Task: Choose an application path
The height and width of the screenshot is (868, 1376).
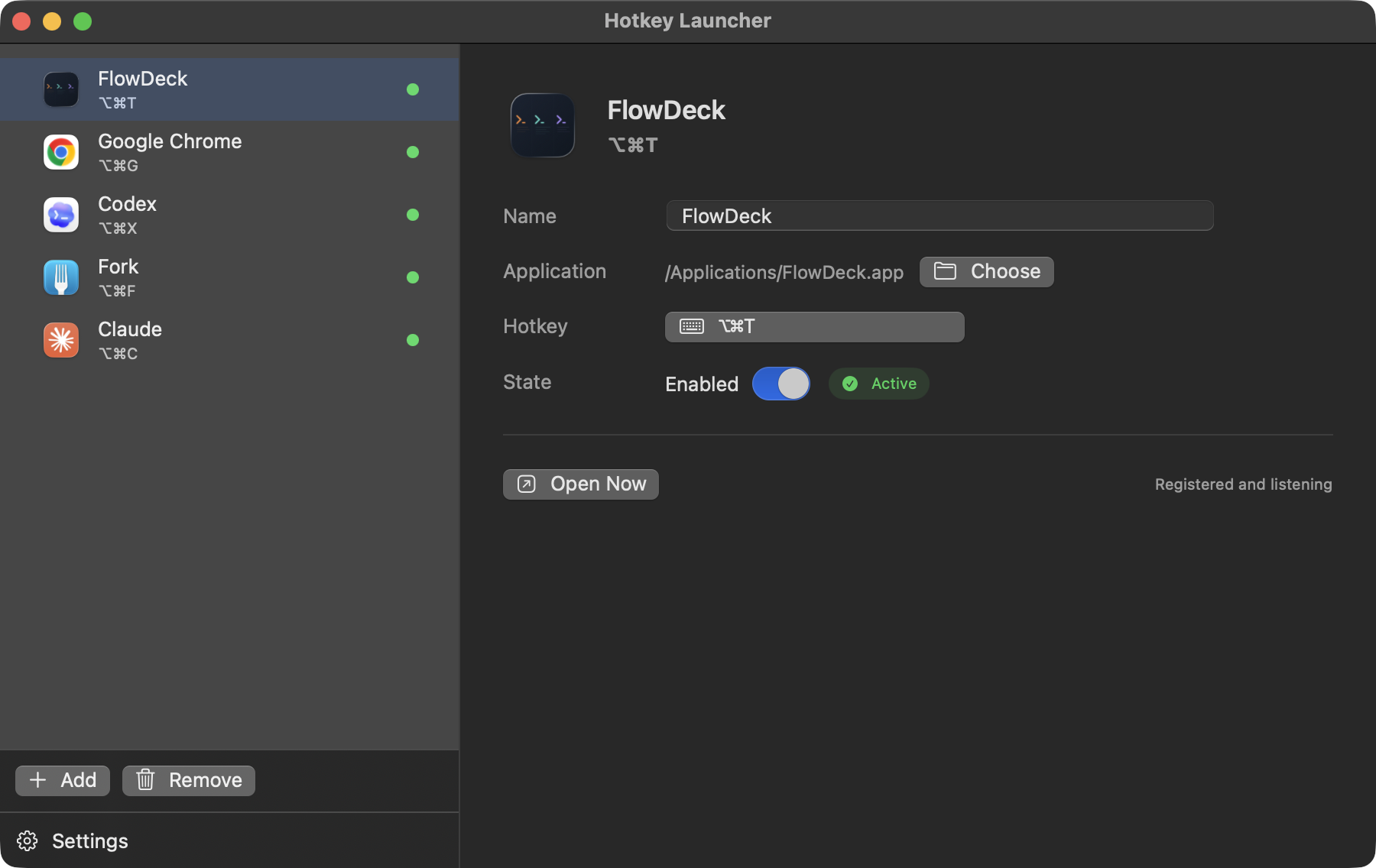Action: point(987,272)
